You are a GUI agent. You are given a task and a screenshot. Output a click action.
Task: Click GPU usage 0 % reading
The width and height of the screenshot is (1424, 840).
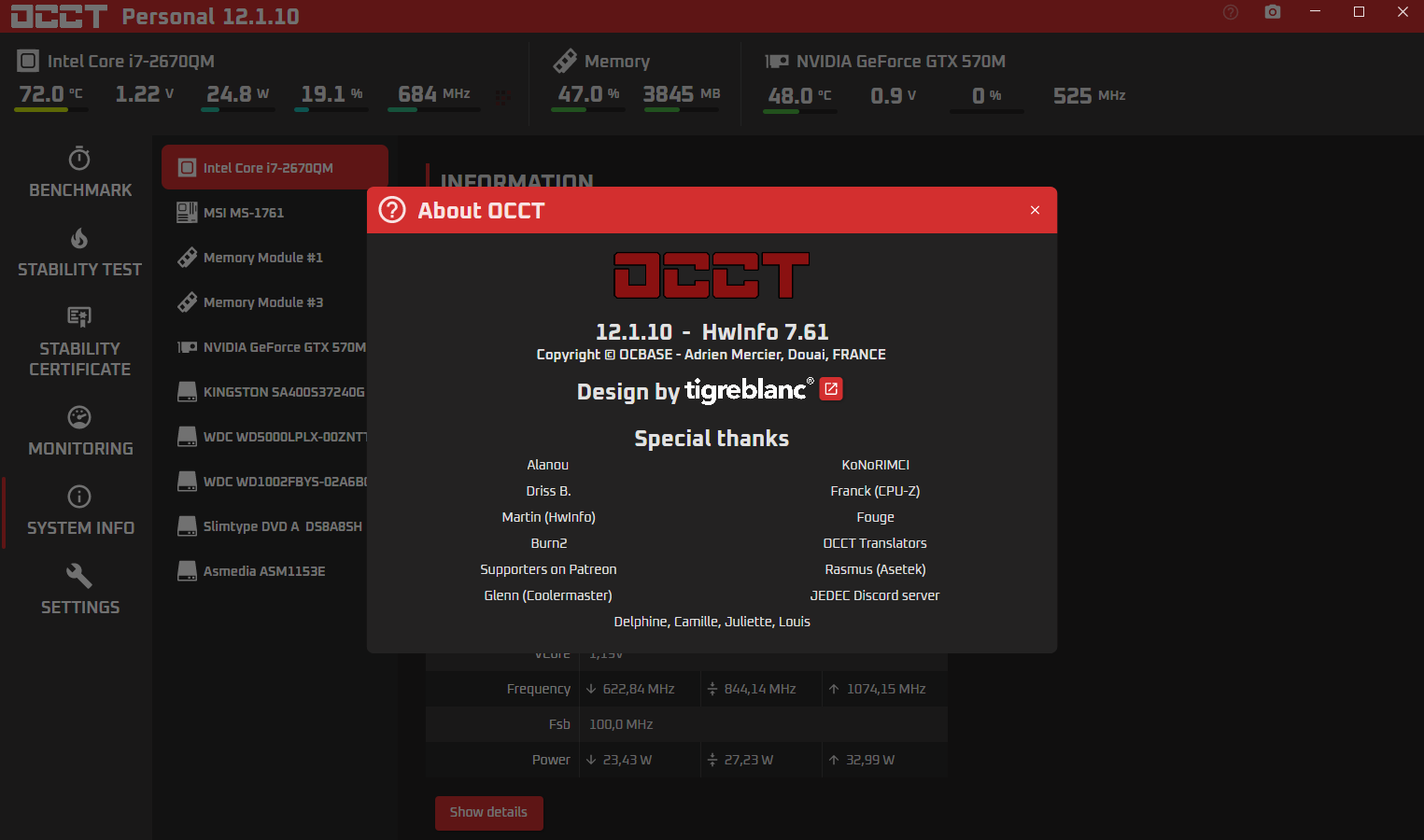[986, 95]
